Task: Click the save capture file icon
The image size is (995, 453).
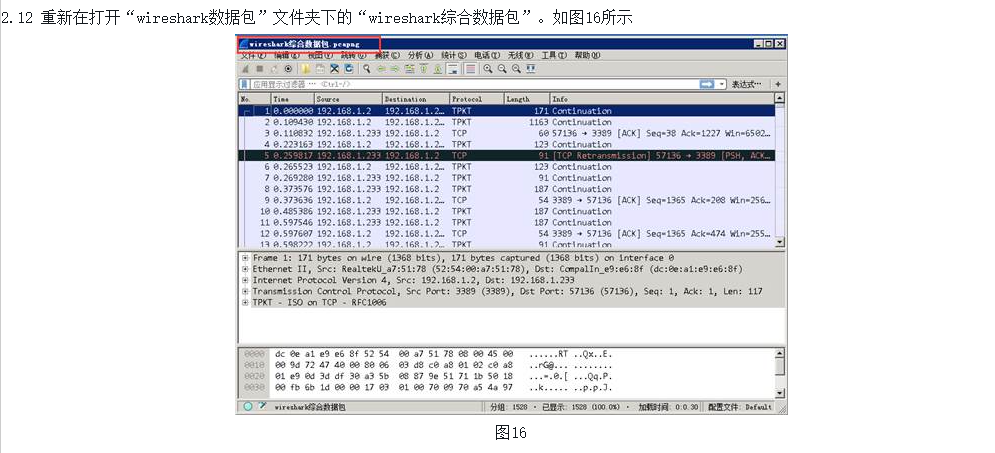Action: (x=320, y=69)
